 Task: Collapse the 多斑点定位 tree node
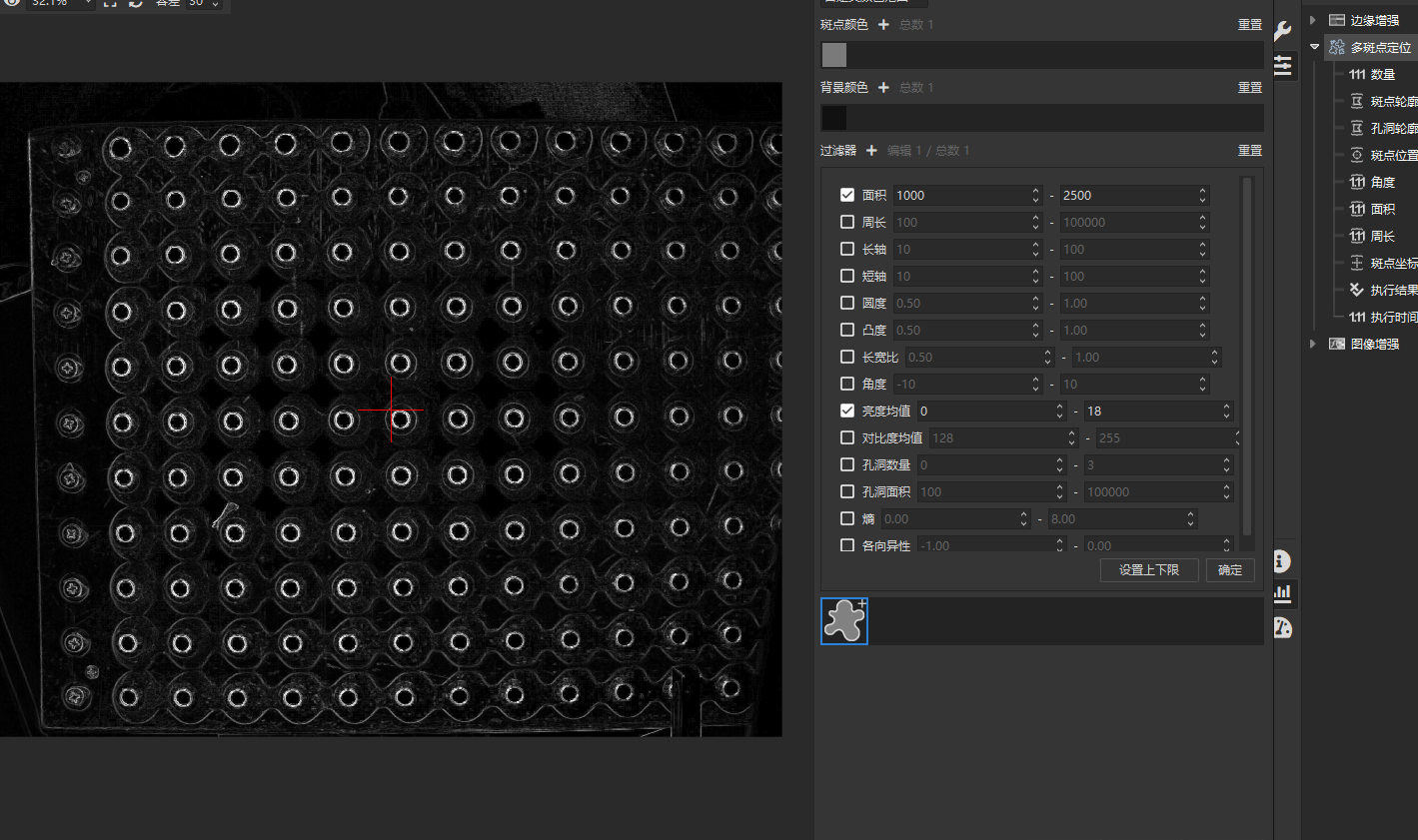coord(1314,47)
